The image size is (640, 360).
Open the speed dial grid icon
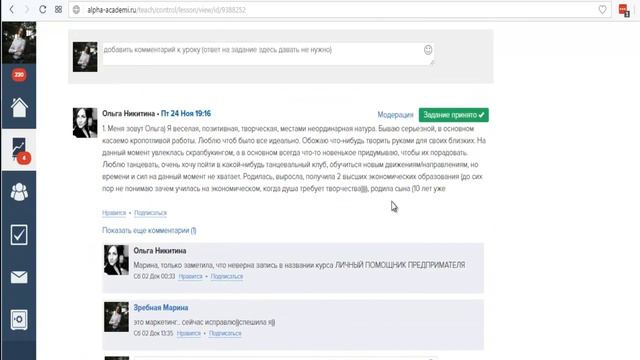click(x=58, y=9)
